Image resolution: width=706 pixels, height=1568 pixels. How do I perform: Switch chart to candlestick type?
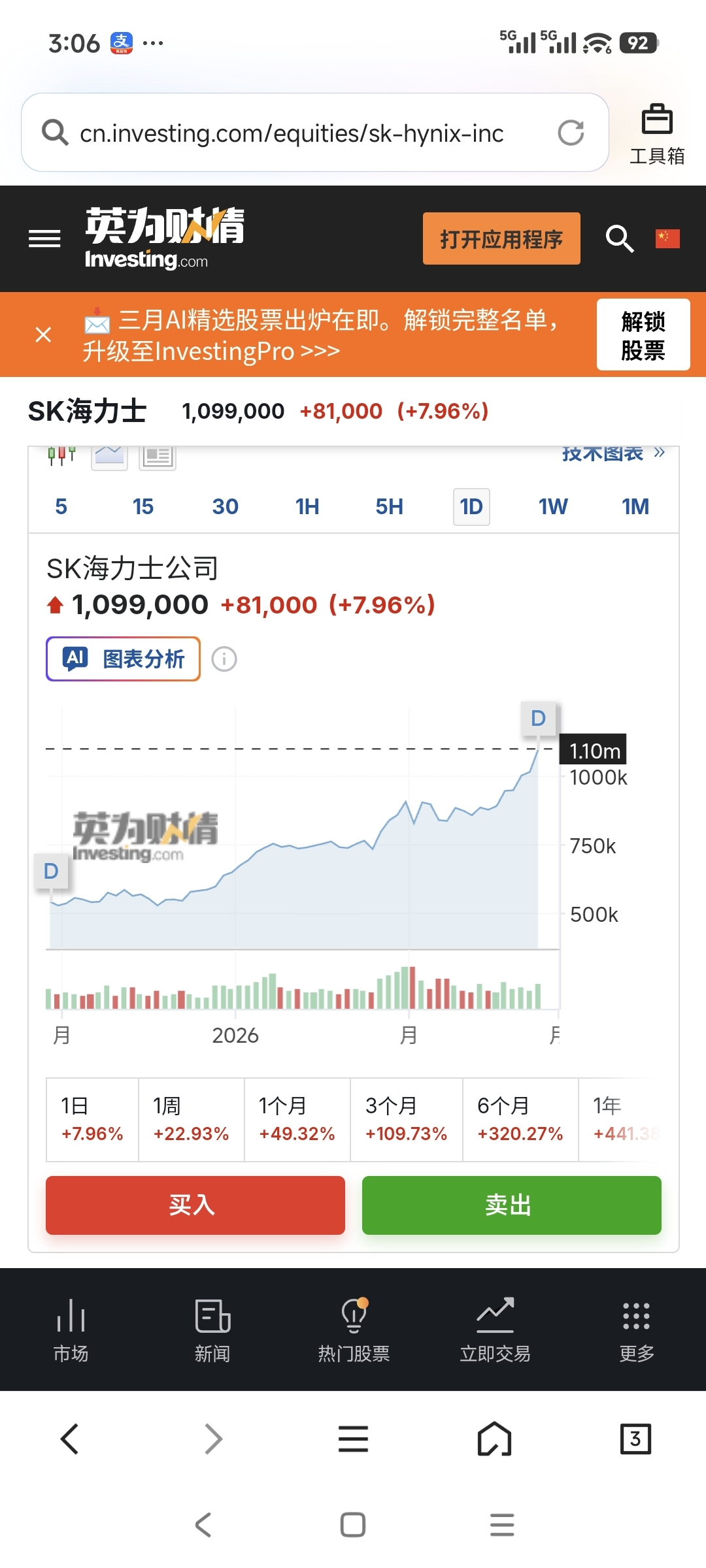click(61, 455)
